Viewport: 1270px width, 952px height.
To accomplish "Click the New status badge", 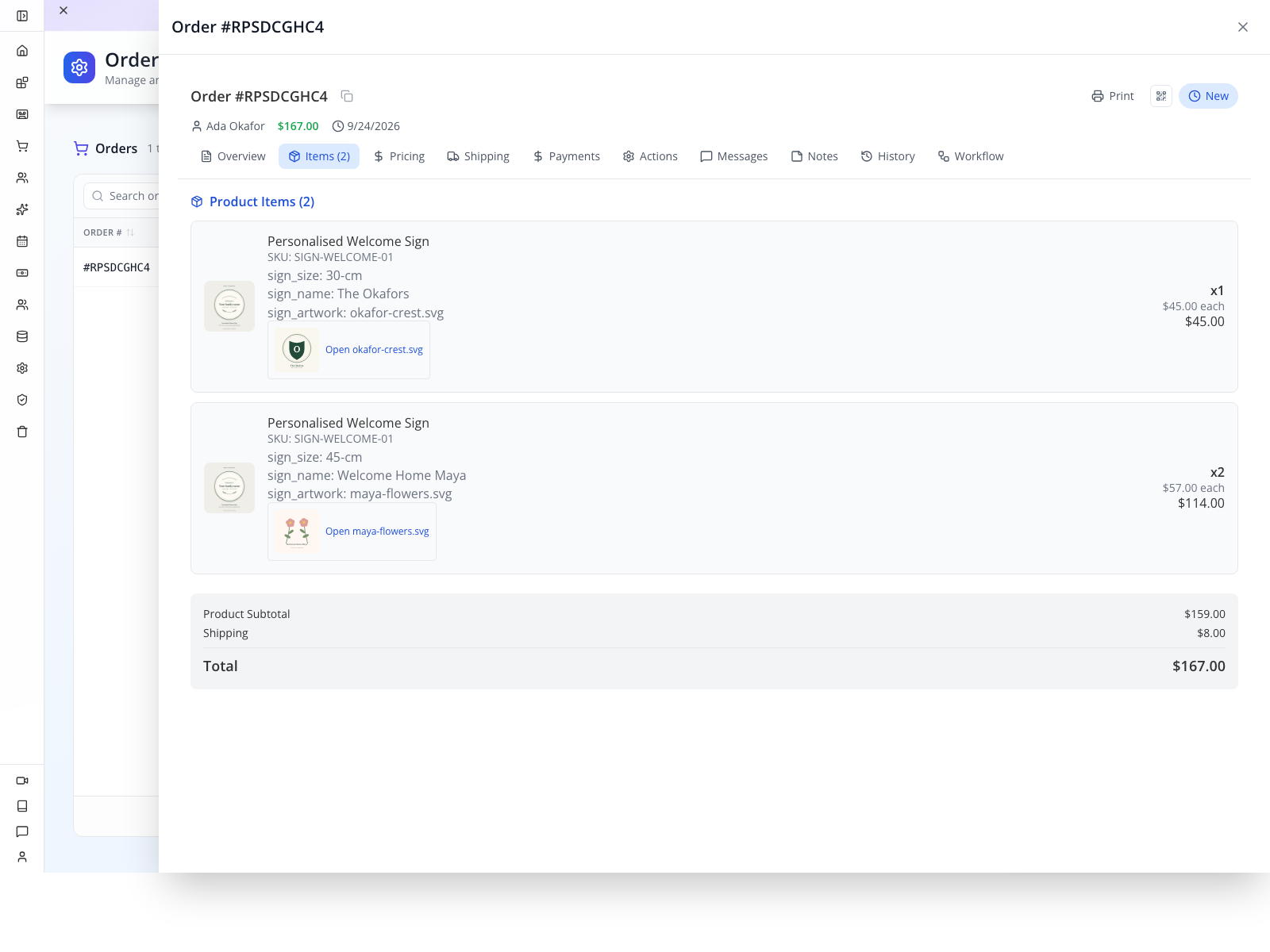I will coord(1208,96).
